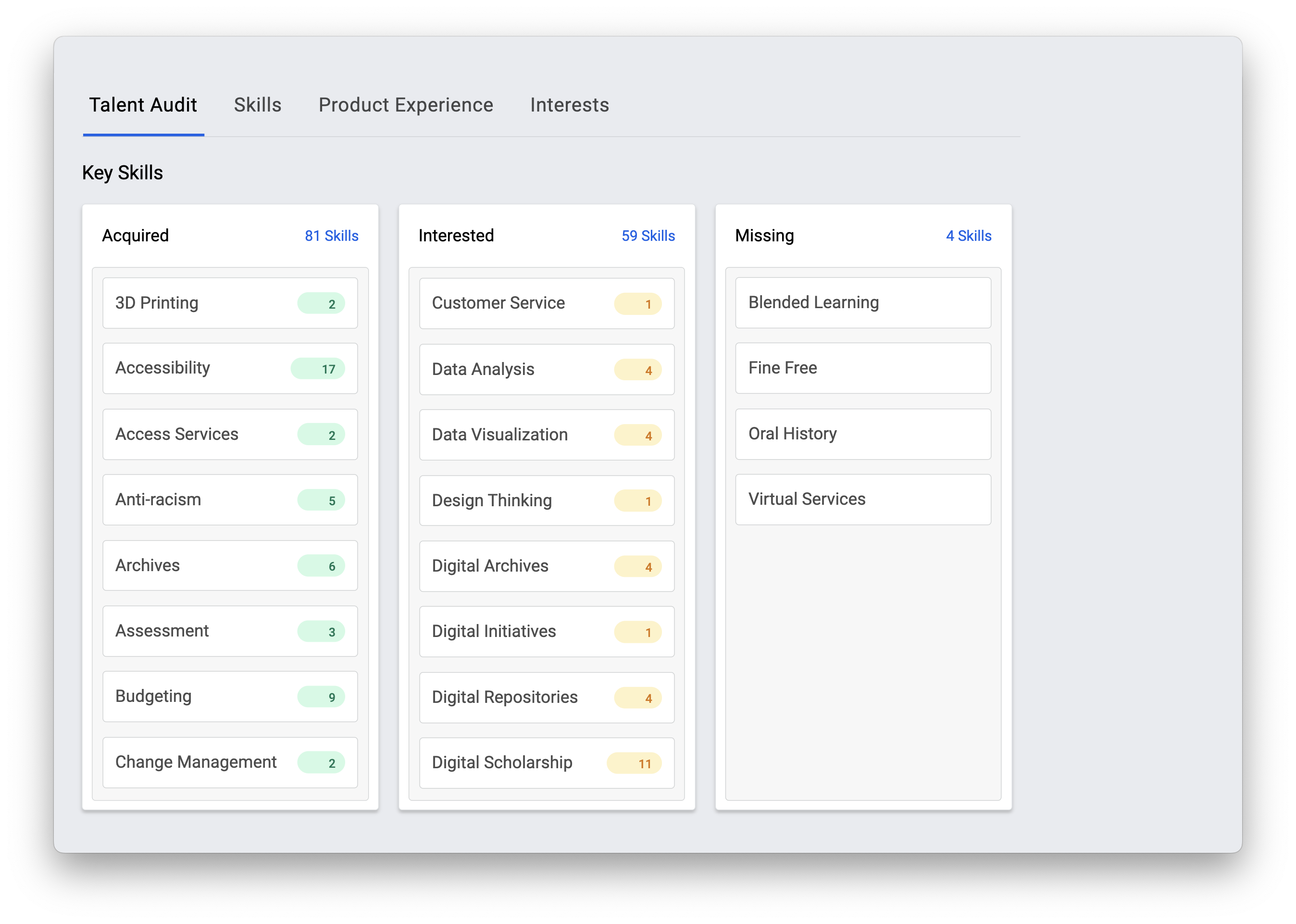Click the Digital Scholarship badge 11
The height and width of the screenshot is (924, 1296).
pyautogui.click(x=634, y=763)
